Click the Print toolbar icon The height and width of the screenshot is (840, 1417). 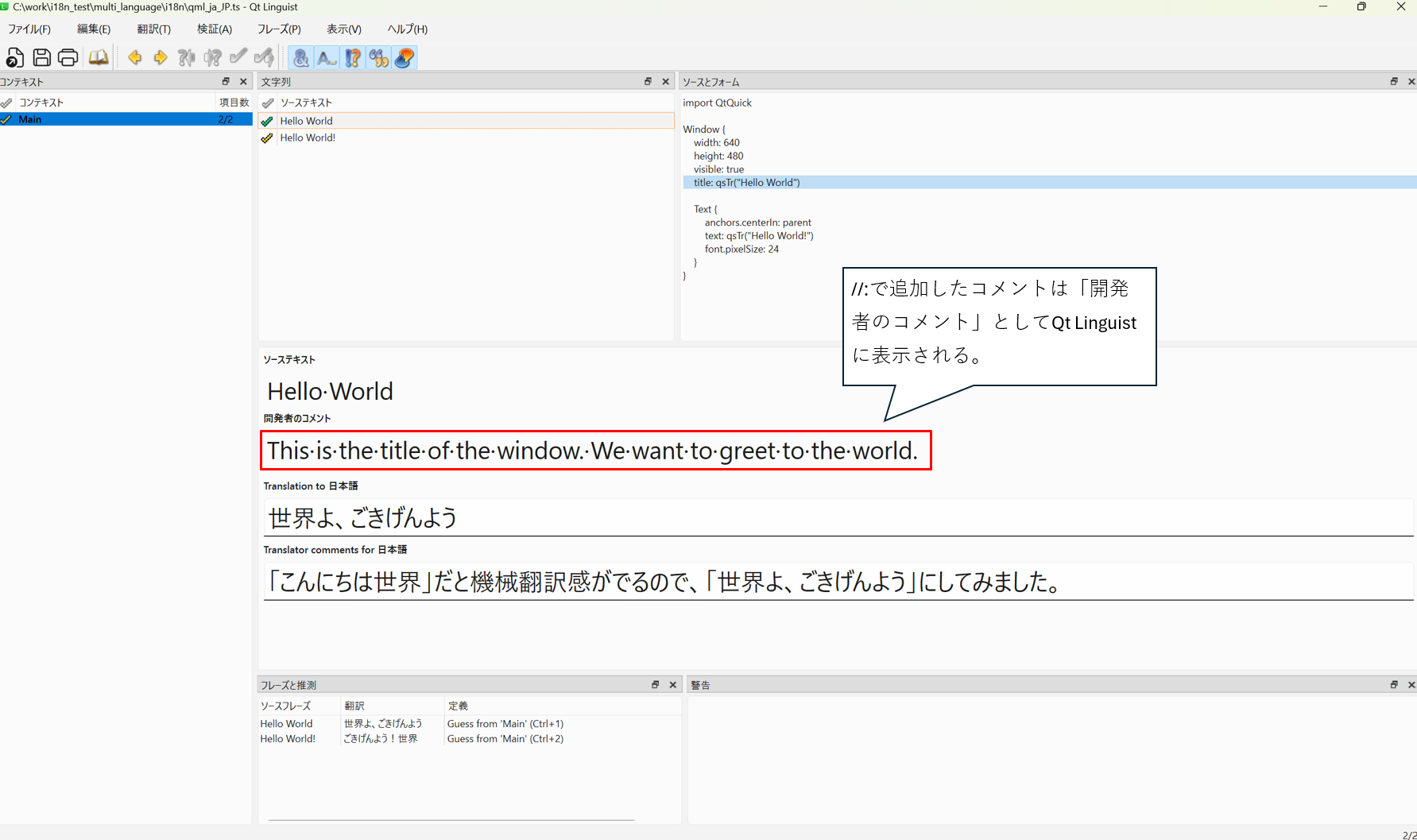(68, 57)
